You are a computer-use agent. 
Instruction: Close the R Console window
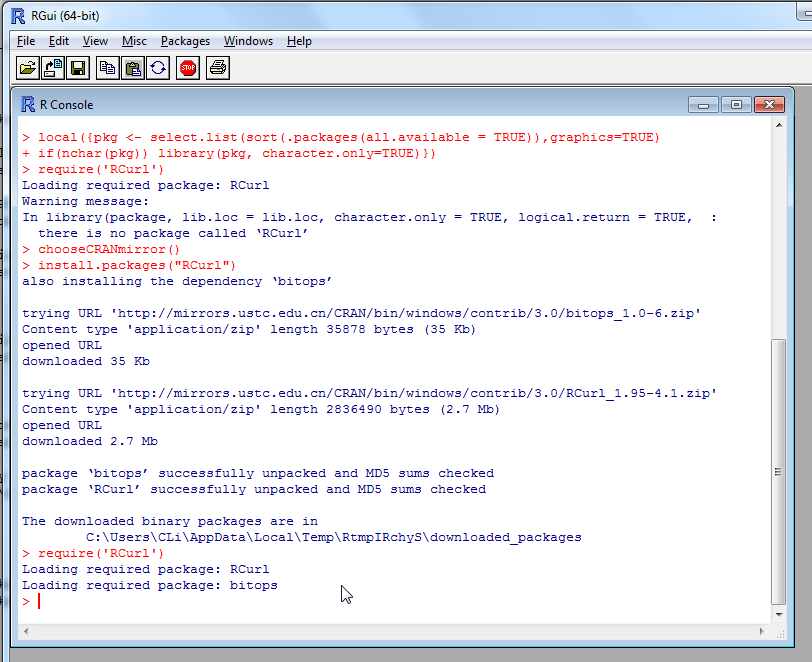coord(769,105)
